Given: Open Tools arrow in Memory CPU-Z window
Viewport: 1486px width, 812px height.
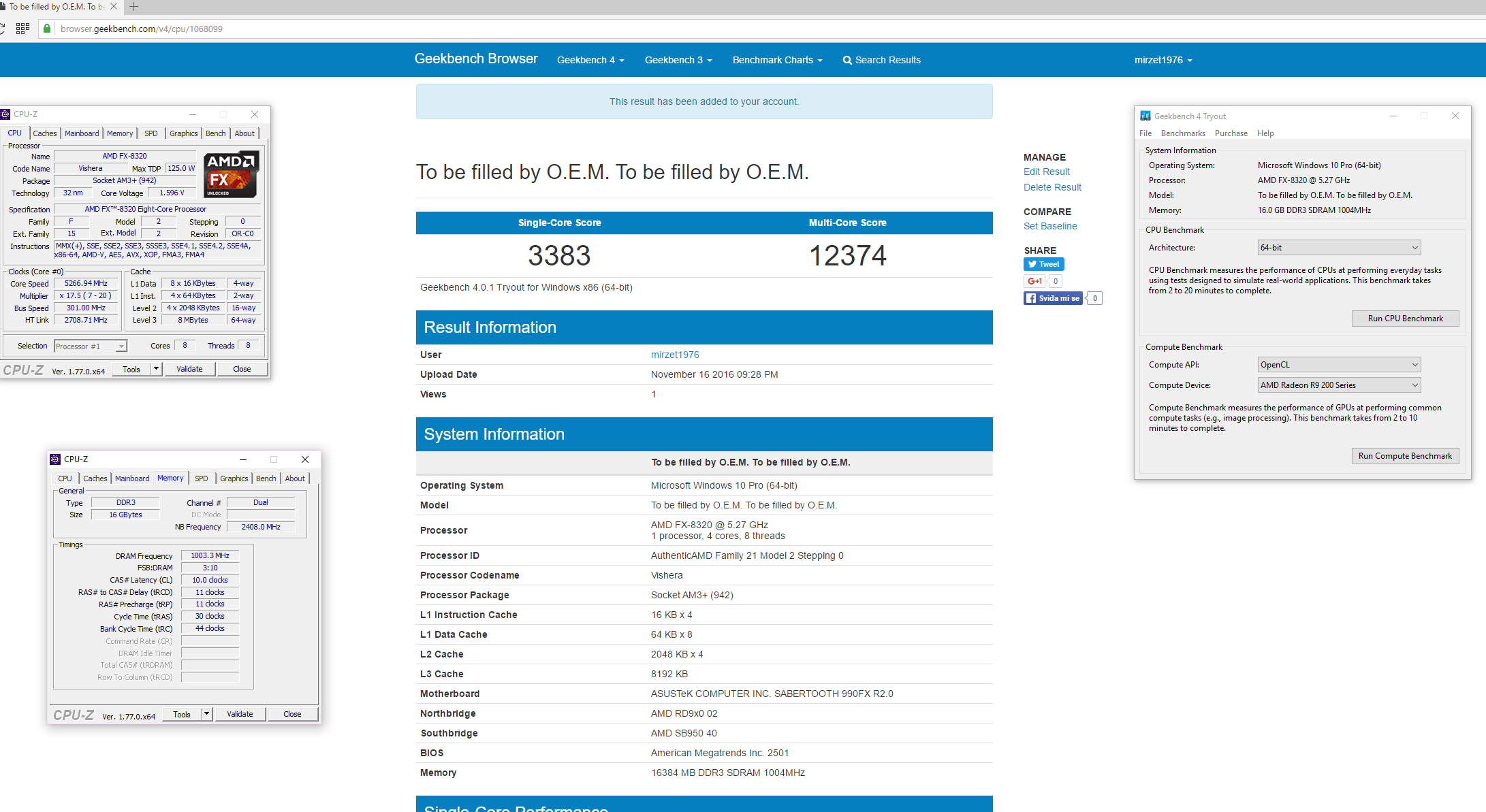Looking at the screenshot, I should point(206,714).
